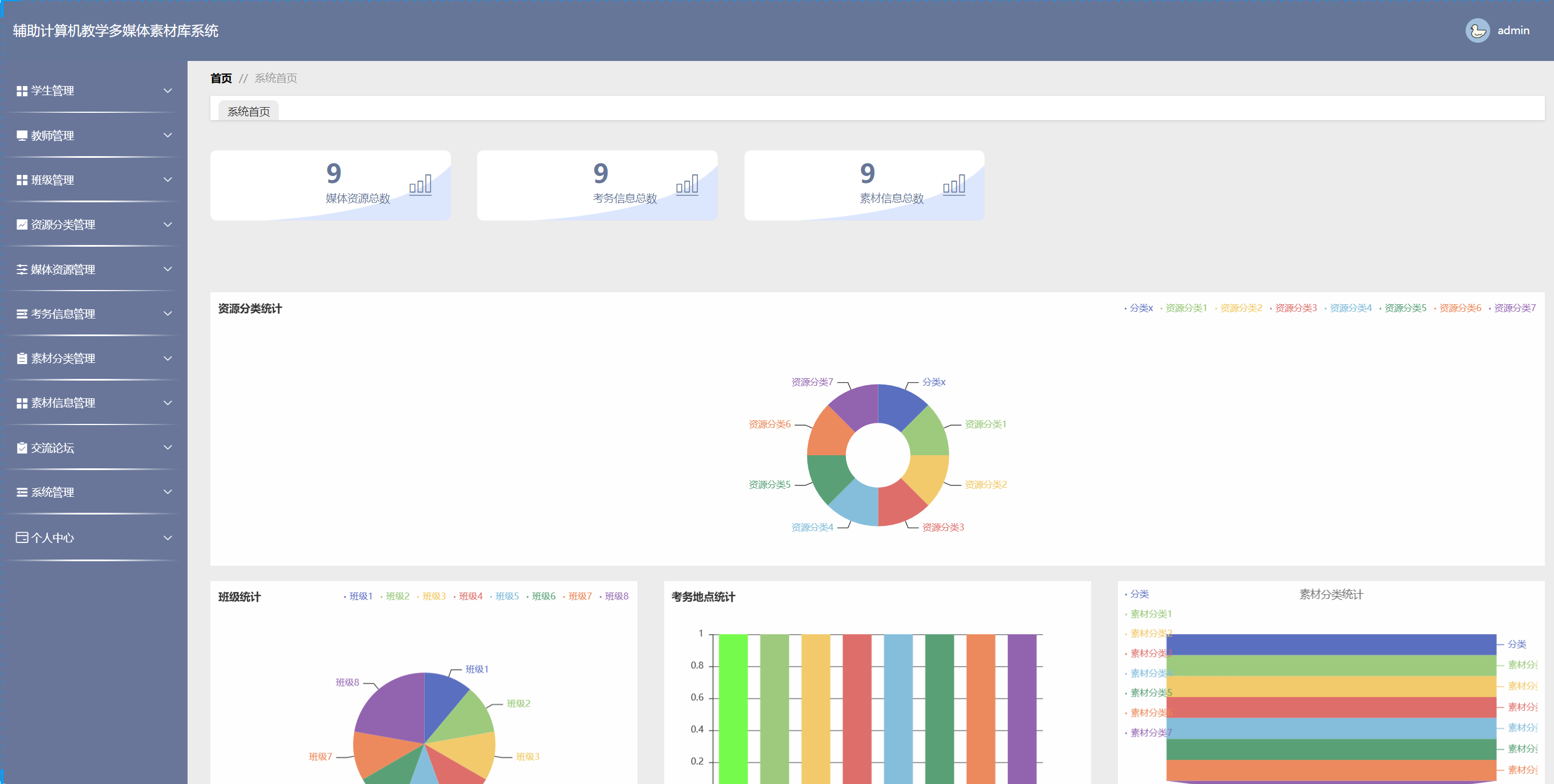
Task: Click 班级2 label on pie chart
Action: click(518, 704)
